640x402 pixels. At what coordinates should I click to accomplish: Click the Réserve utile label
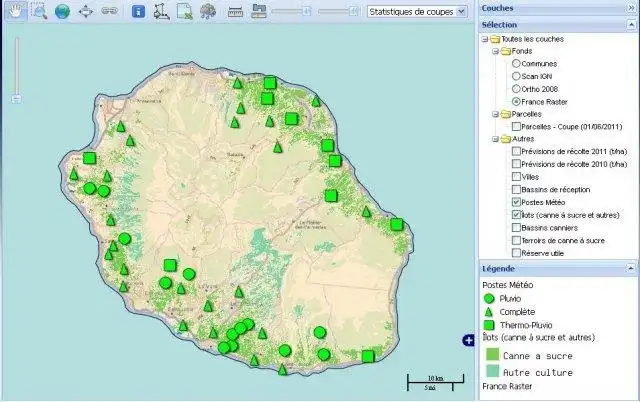(x=542, y=253)
